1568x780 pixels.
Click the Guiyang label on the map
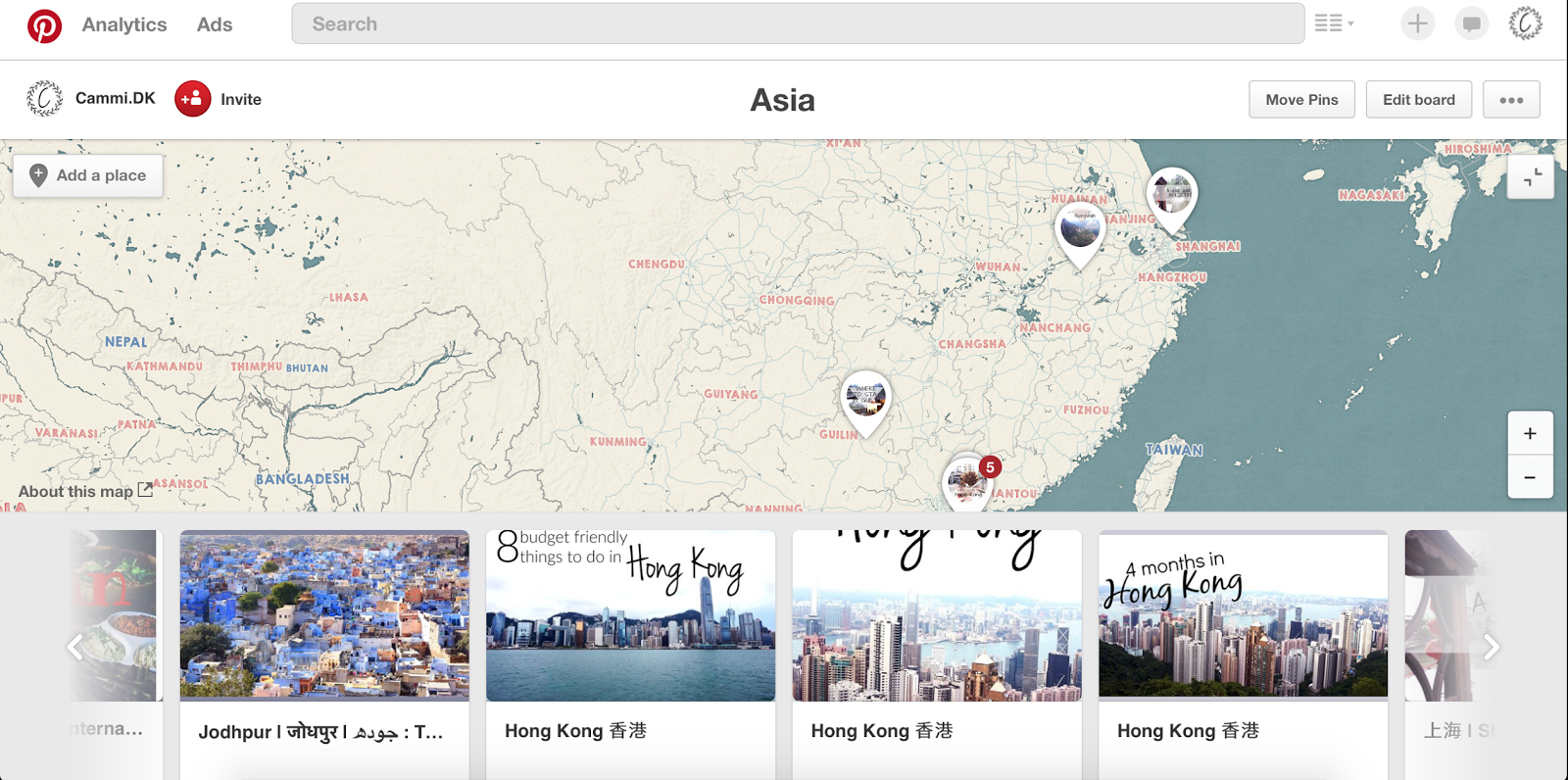[x=731, y=394]
